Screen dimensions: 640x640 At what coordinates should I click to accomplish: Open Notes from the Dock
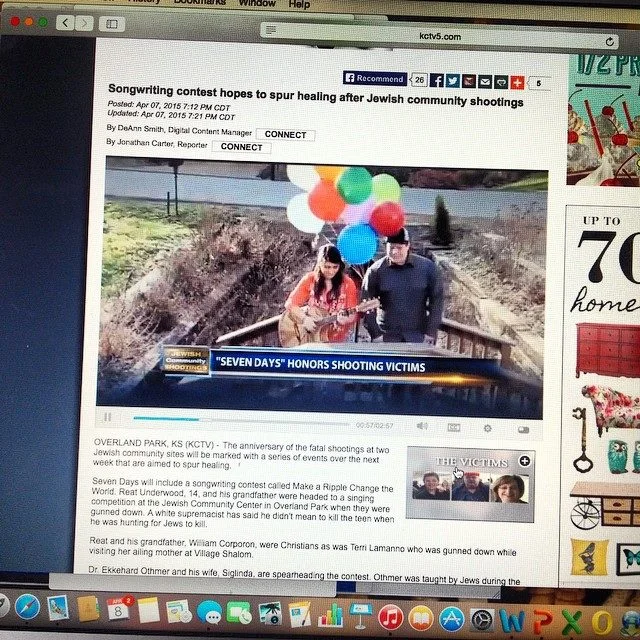click(x=149, y=611)
